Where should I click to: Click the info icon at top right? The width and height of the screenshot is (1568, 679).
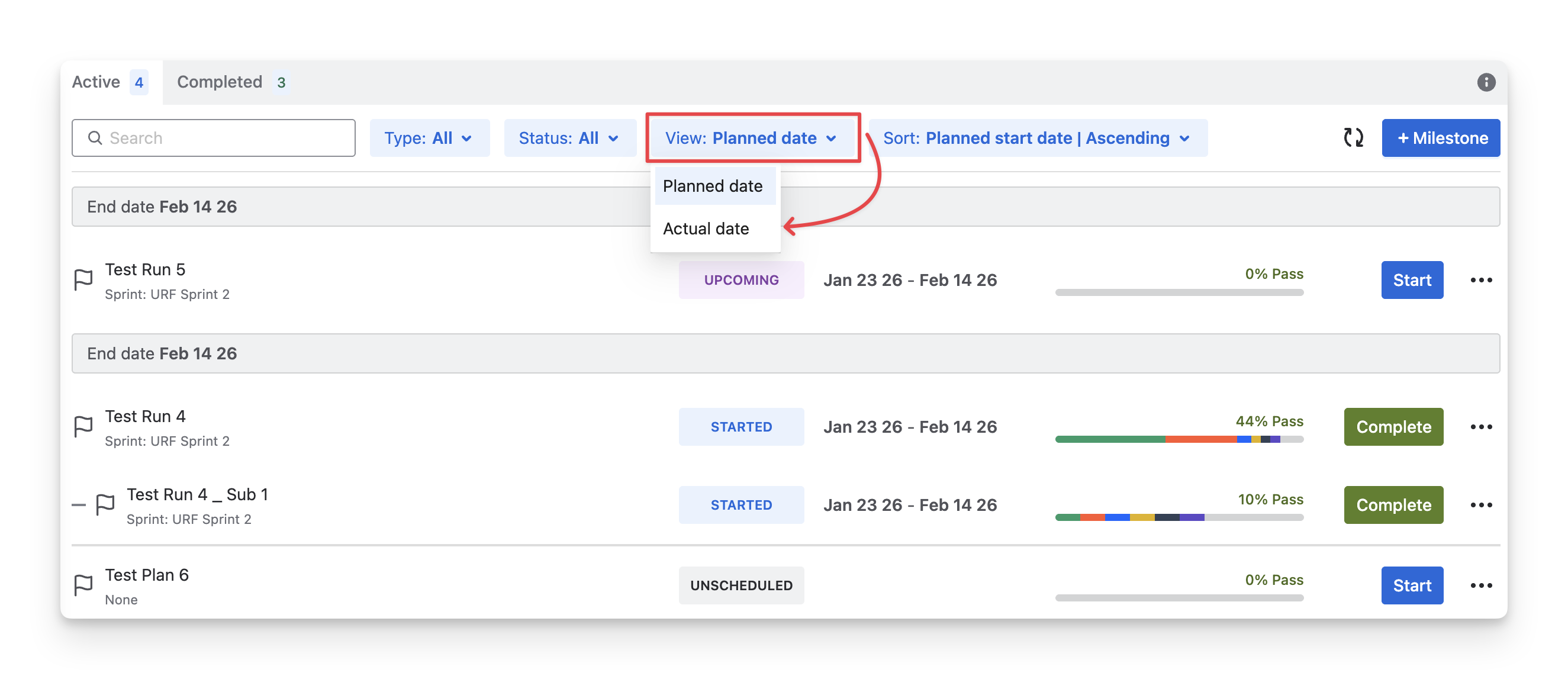coord(1486,82)
